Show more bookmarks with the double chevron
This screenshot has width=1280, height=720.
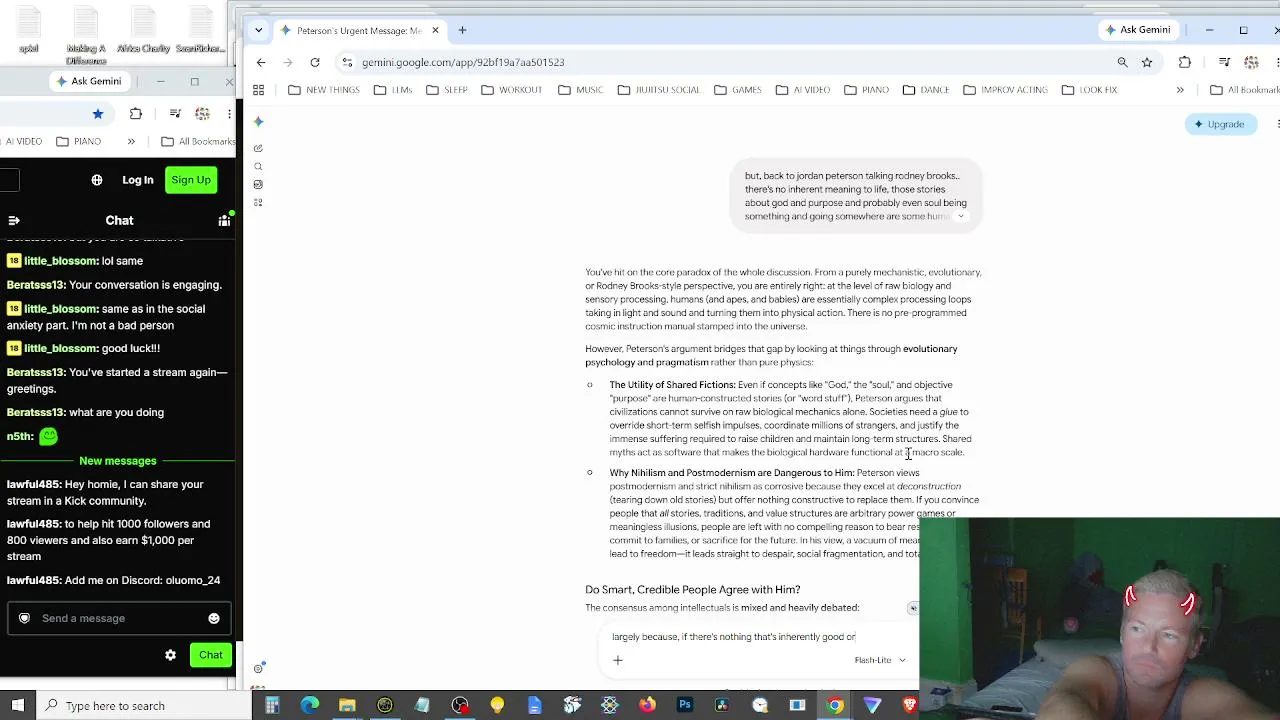tap(1180, 90)
